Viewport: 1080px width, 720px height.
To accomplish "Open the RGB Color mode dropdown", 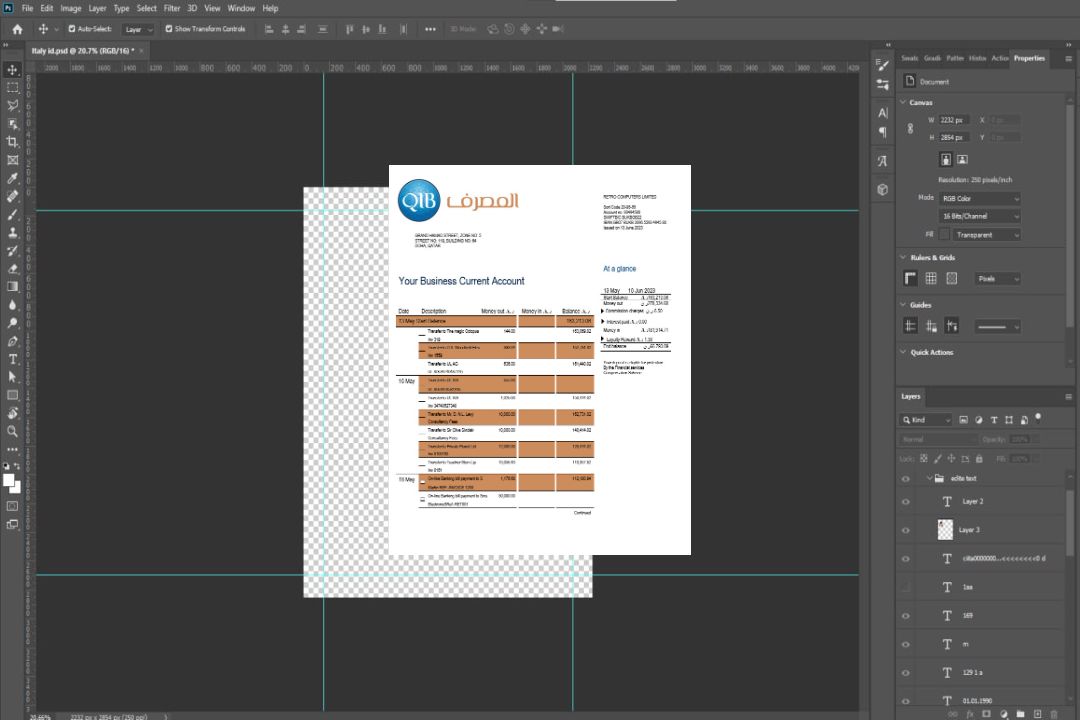I will (x=979, y=198).
